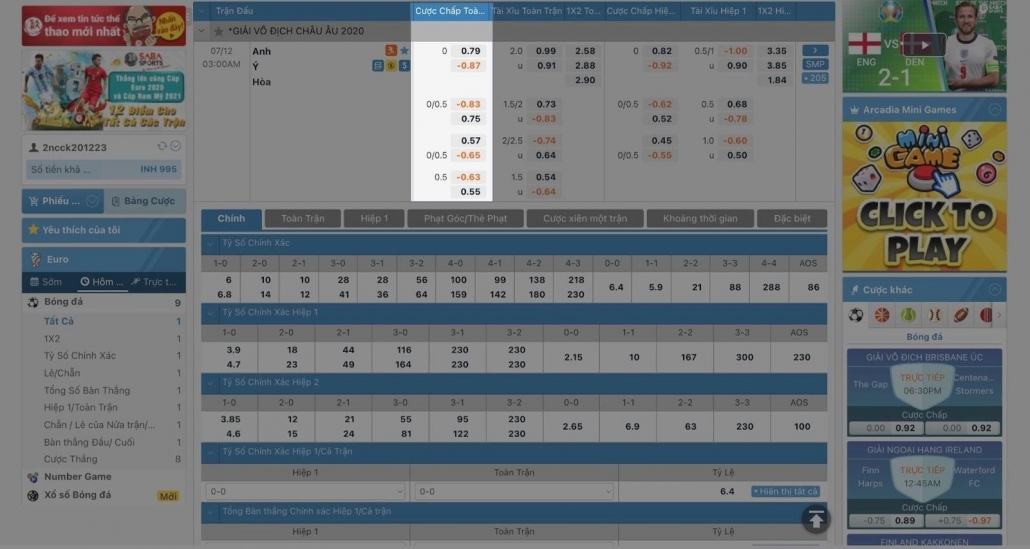Select the tennis ball icon in Cược khác
The height and width of the screenshot is (549, 1030).
(x=908, y=315)
